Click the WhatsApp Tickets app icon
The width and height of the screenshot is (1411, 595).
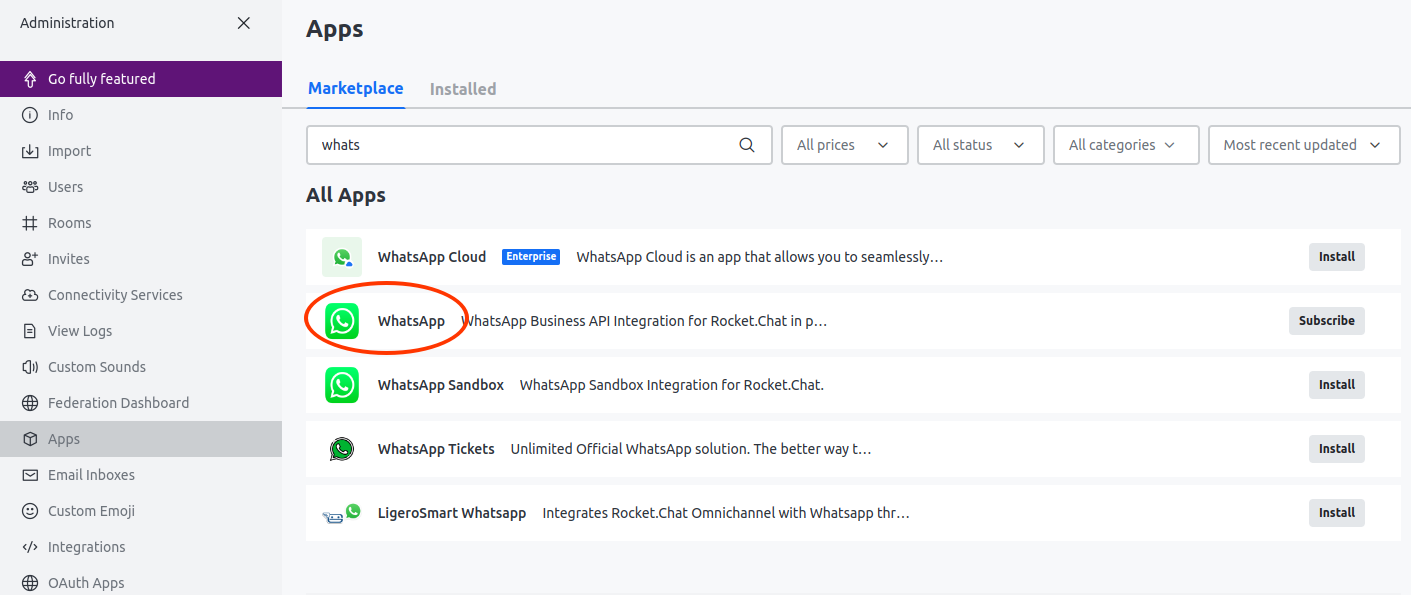[342, 449]
